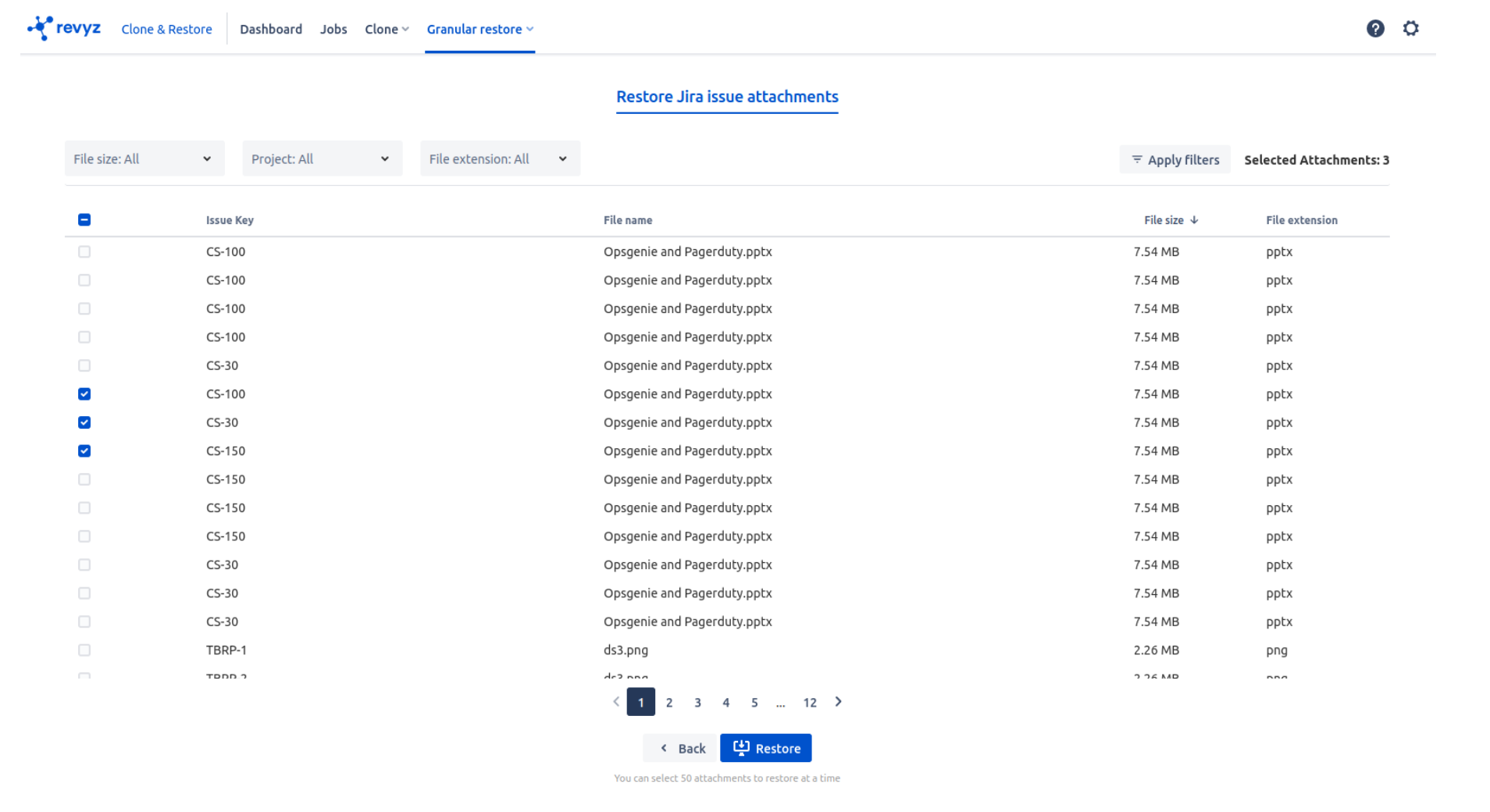Click the filter icon on Apply filters
Viewport: 1490px width, 812px height.
1136,159
